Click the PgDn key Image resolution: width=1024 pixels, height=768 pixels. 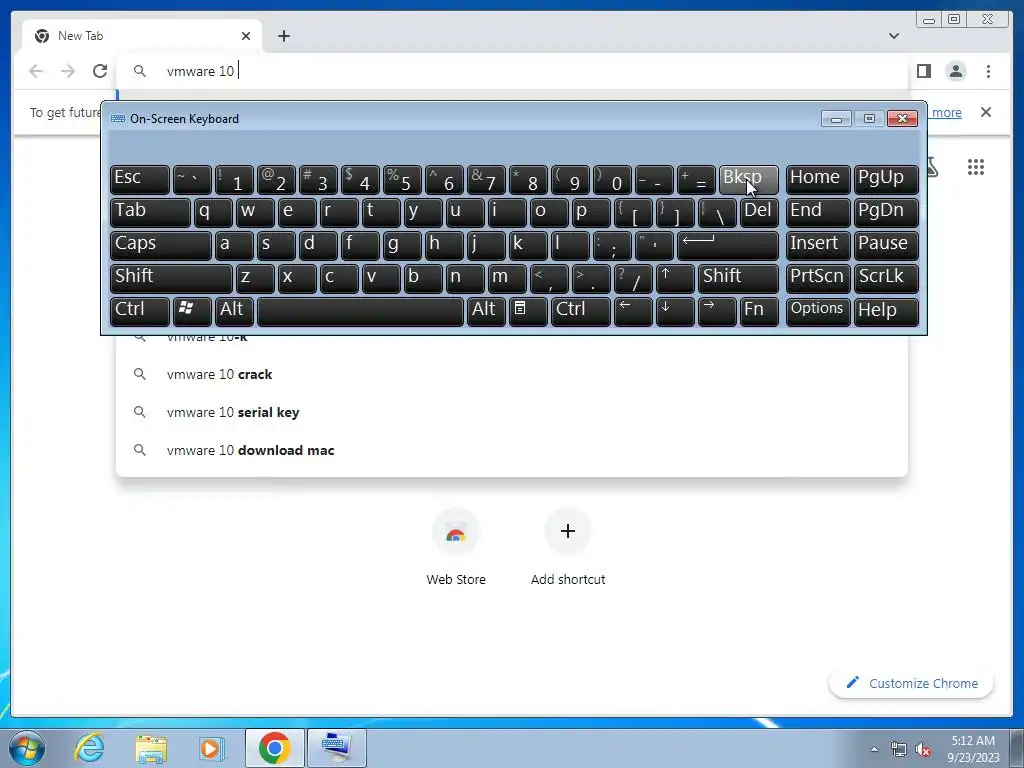[x=886, y=212]
